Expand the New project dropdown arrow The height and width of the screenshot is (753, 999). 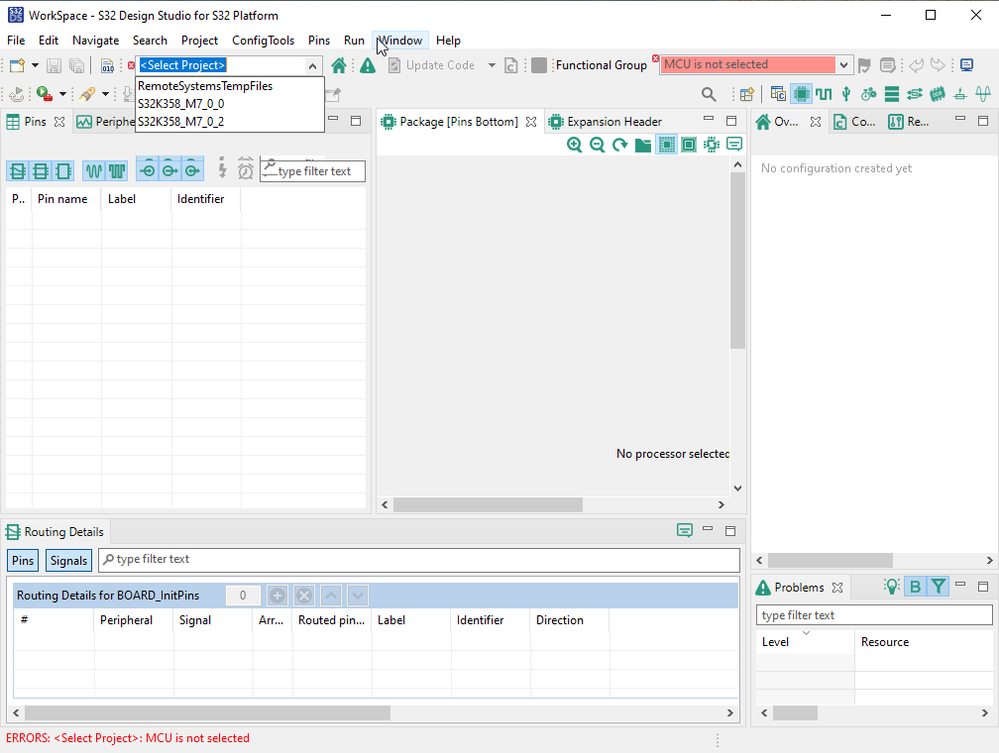click(35, 65)
